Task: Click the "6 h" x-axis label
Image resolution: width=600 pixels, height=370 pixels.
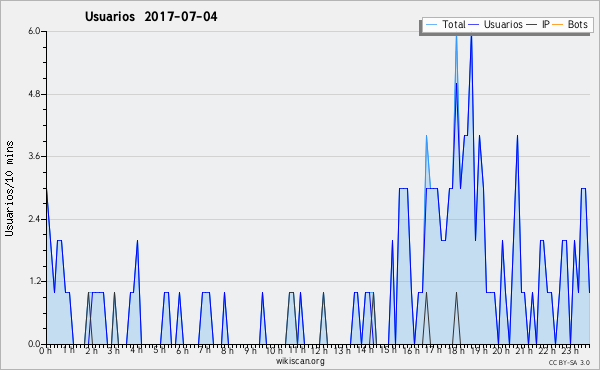Action: click(182, 350)
